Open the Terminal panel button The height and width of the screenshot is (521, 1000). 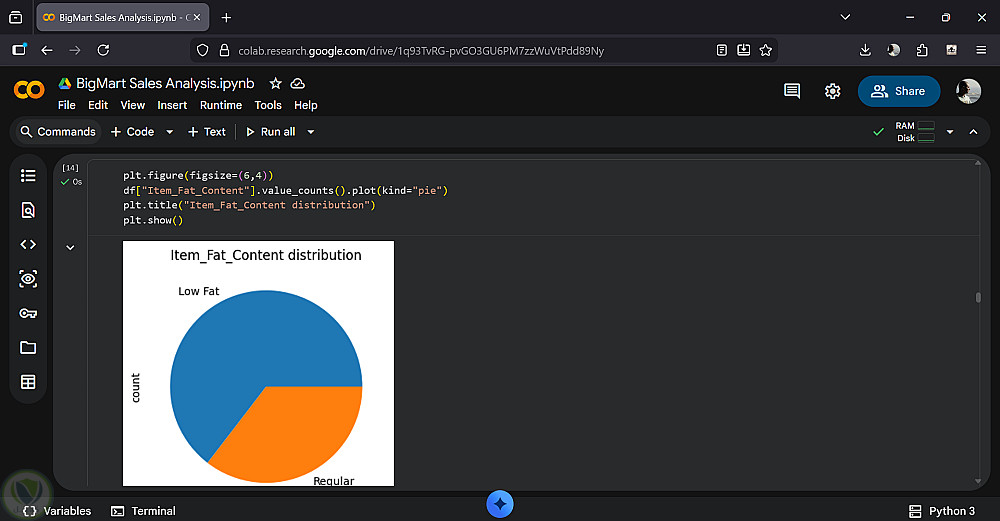(143, 511)
